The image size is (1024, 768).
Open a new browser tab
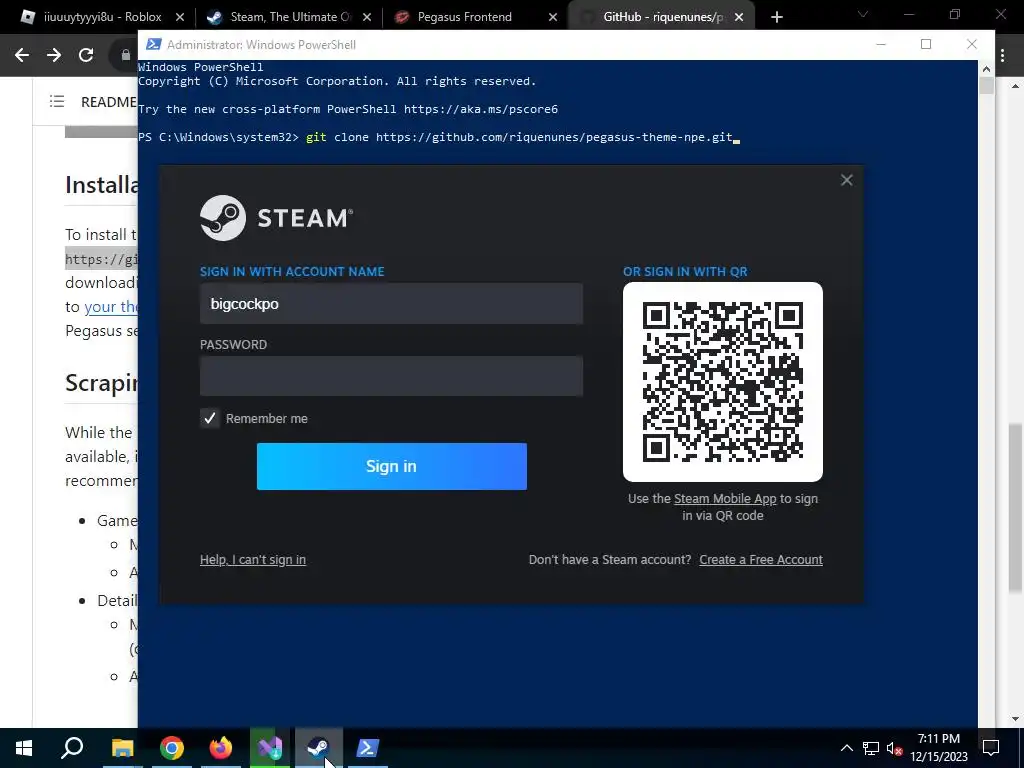coord(776,17)
